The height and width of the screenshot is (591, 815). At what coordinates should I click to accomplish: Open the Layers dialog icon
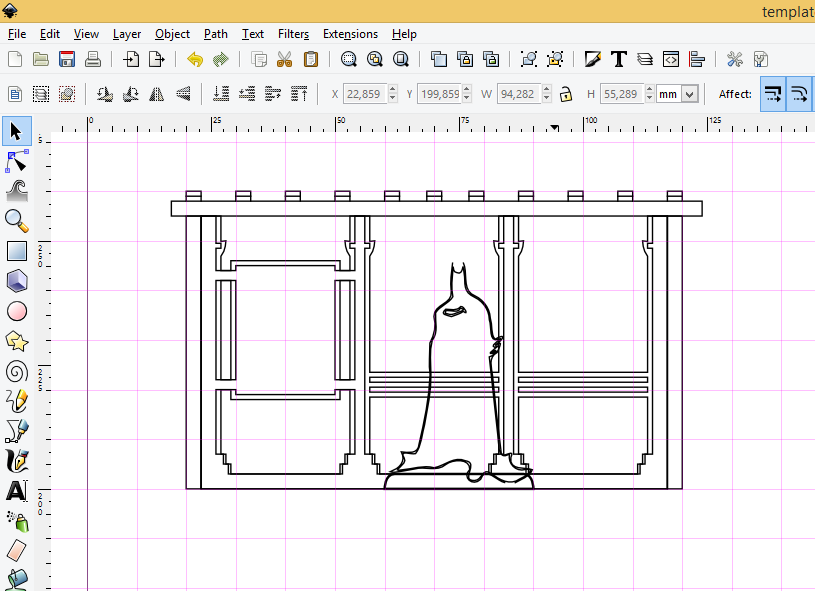645,59
